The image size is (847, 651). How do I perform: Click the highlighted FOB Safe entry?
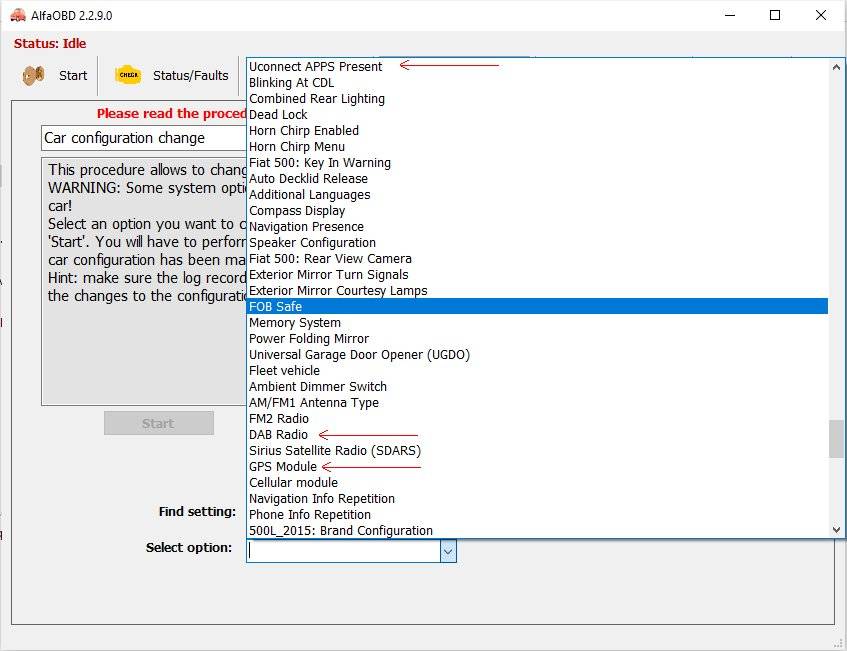point(537,306)
